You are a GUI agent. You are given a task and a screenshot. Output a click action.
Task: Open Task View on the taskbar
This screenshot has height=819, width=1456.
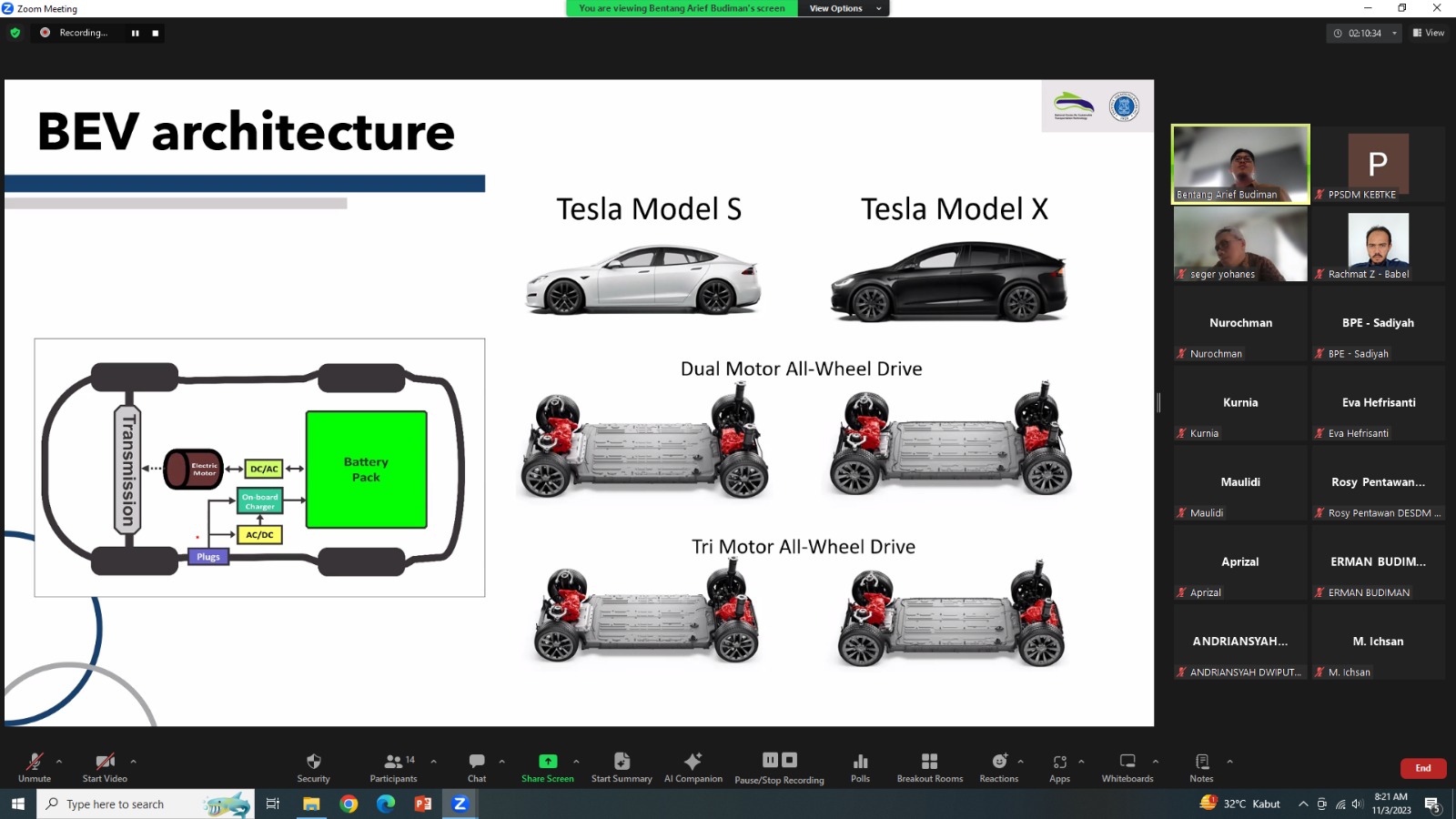272,804
